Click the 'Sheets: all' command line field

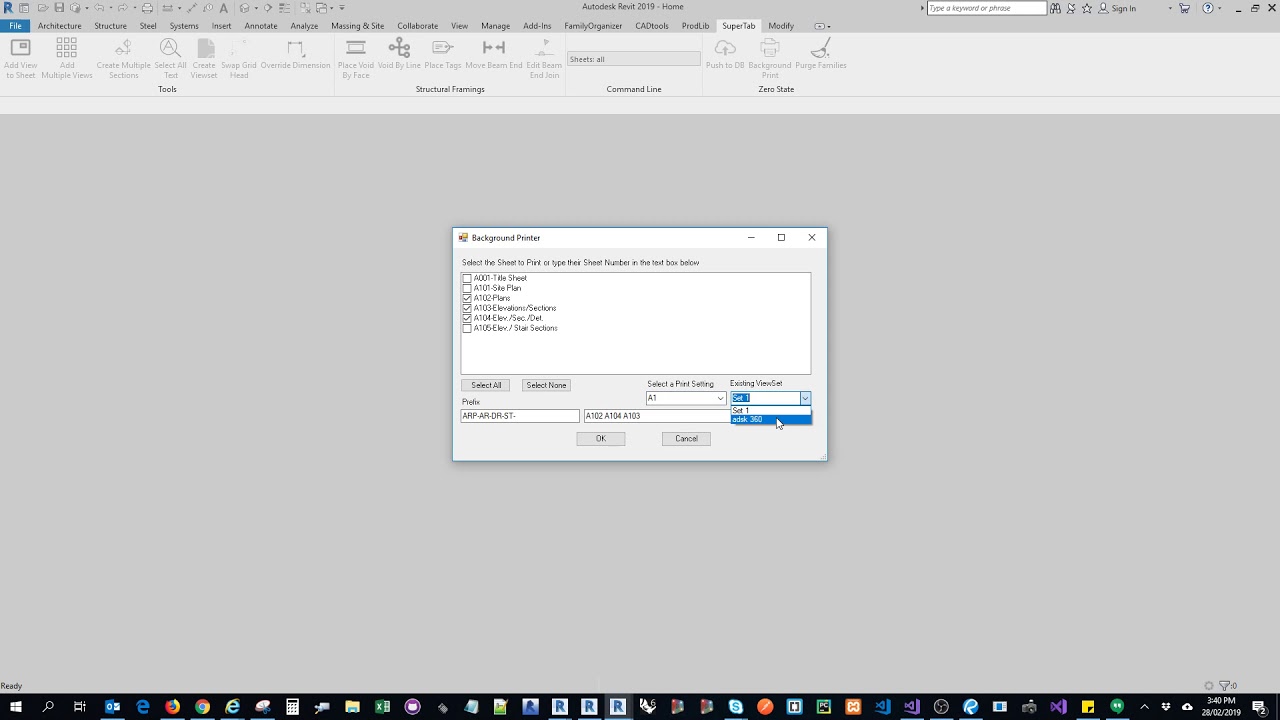(x=634, y=59)
